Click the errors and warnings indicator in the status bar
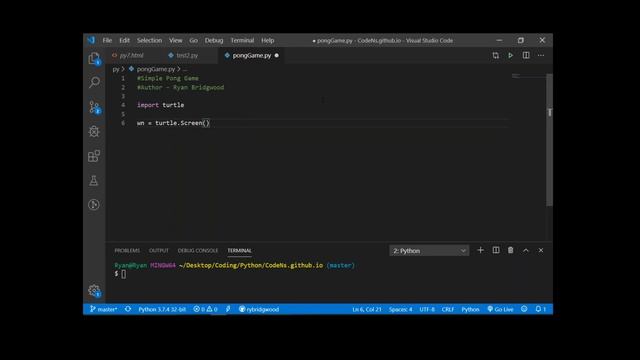 click(205, 309)
